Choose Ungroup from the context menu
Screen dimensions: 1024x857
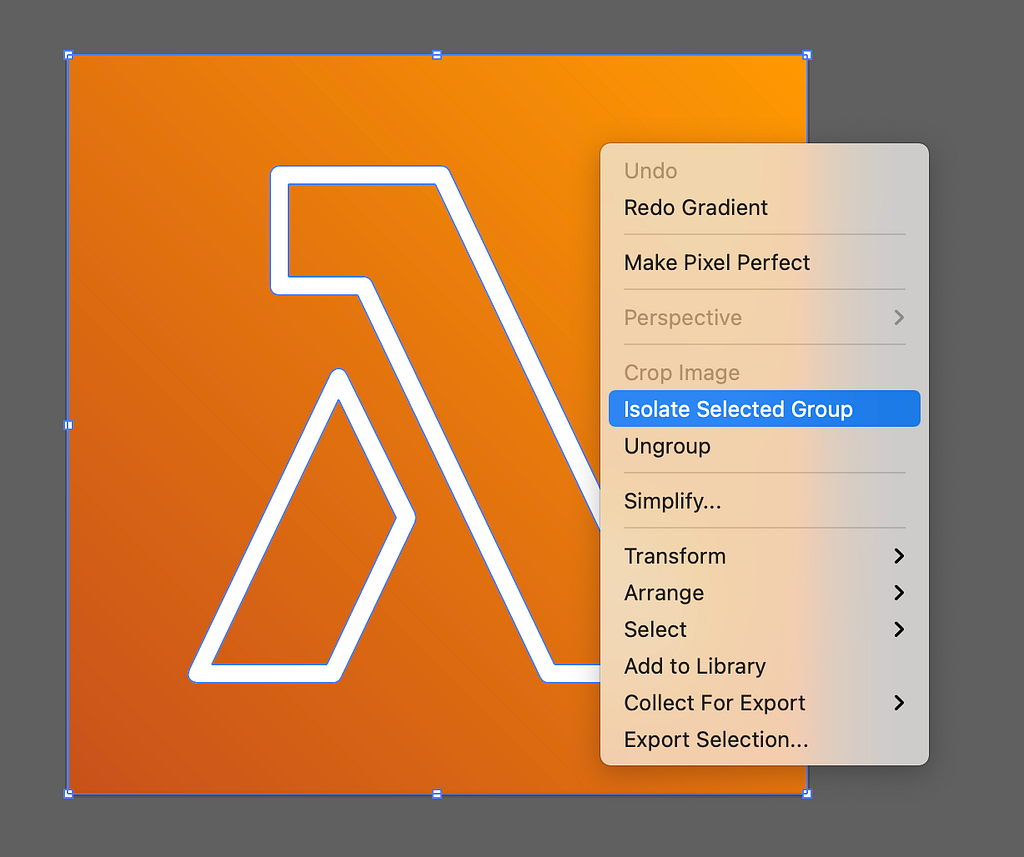click(764, 446)
